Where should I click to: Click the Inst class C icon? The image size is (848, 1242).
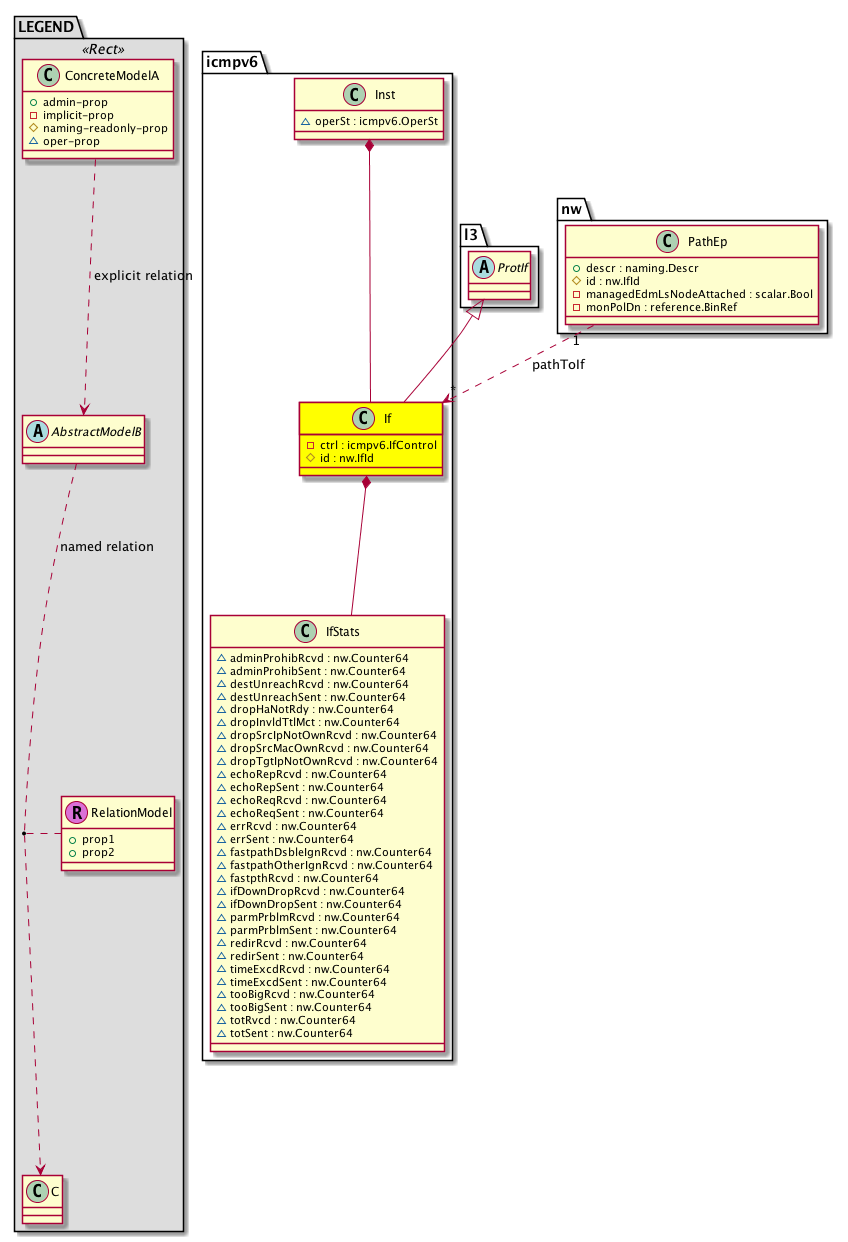[x=350, y=95]
